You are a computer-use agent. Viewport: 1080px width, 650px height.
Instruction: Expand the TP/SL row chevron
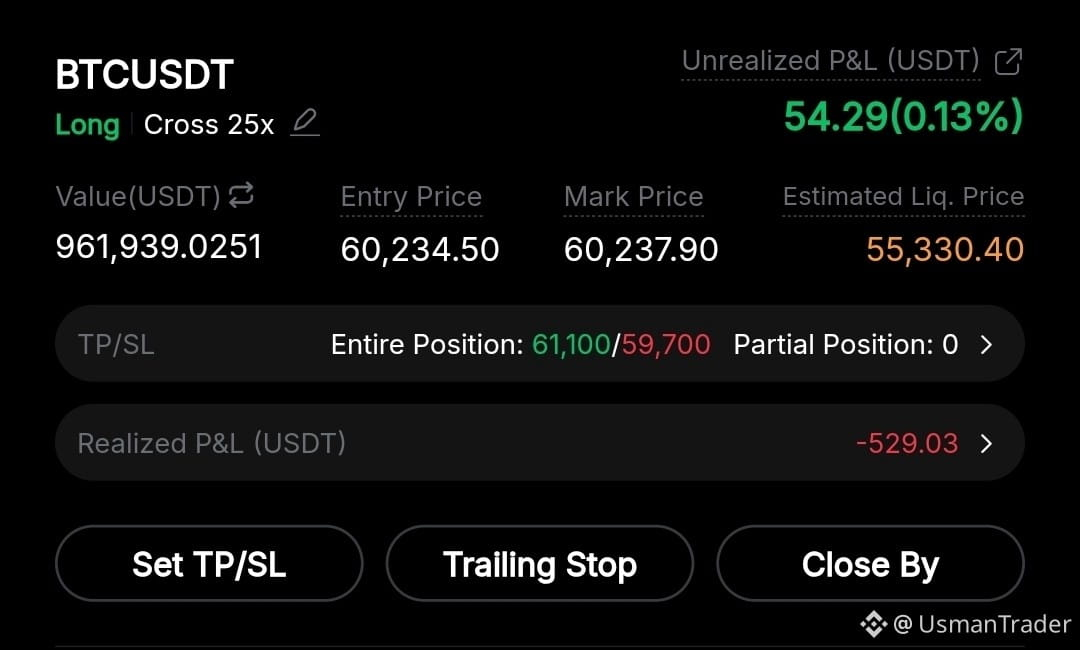pyautogui.click(x=986, y=344)
